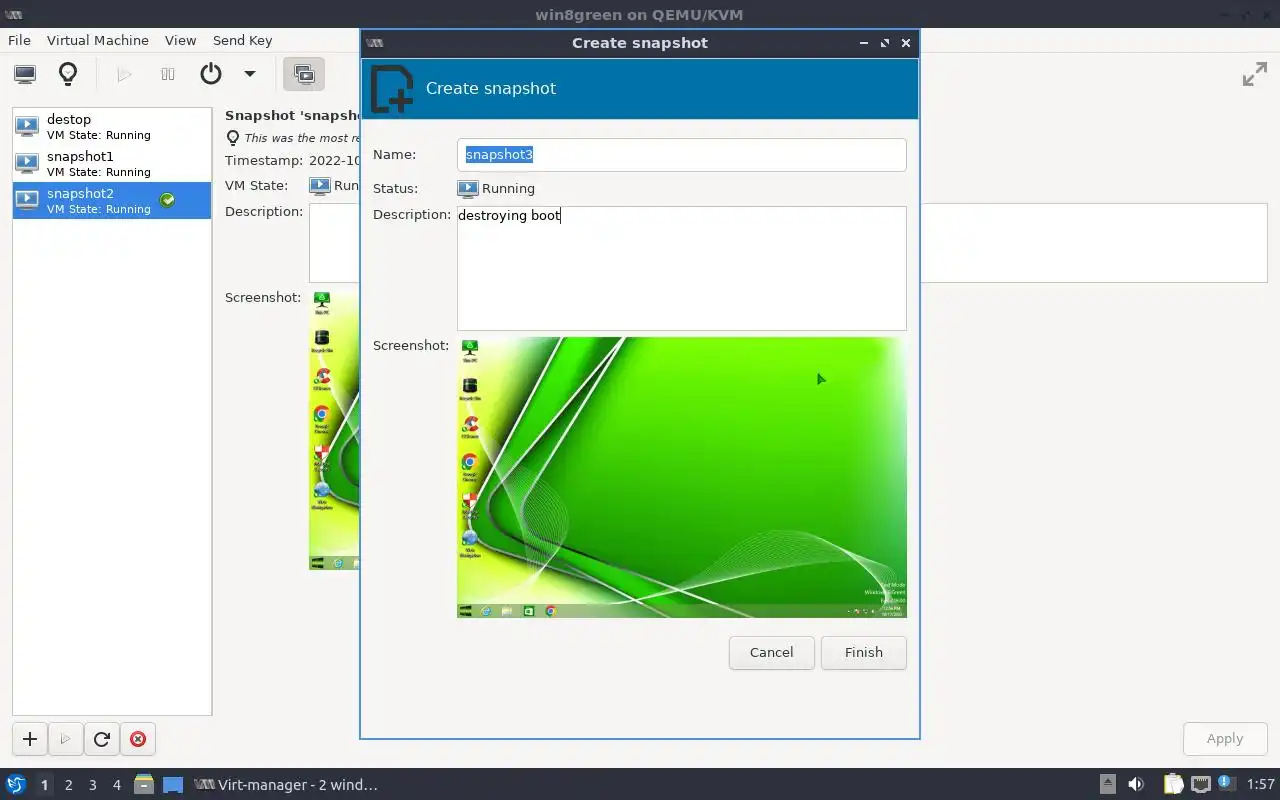This screenshot has width=1280, height=800.
Task: Click the clock showing 1:57
Action: 1262,785
